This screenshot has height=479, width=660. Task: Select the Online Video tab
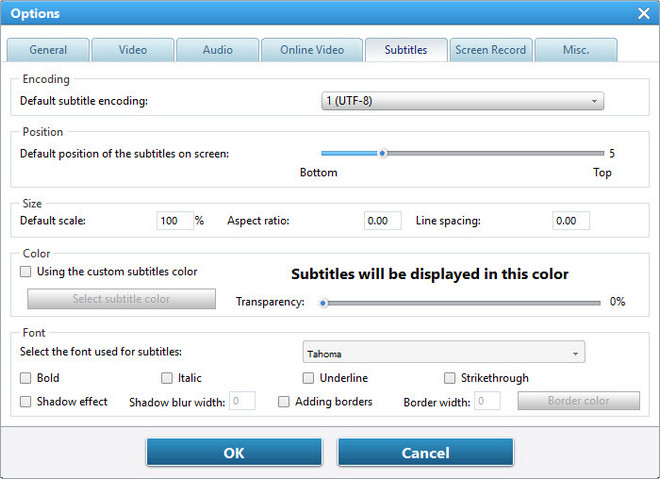[x=310, y=50]
